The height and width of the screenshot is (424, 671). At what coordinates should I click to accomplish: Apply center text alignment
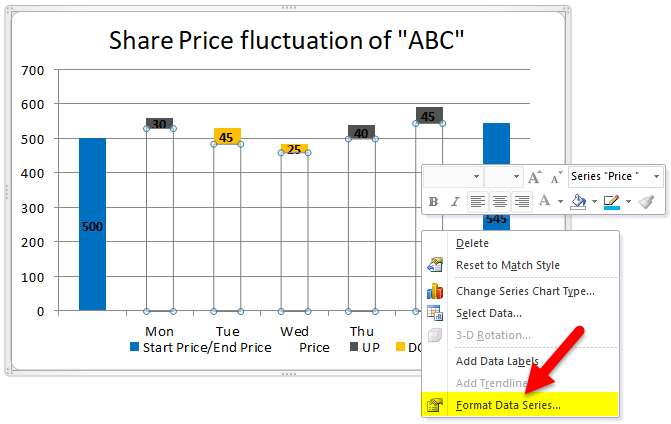(500, 201)
